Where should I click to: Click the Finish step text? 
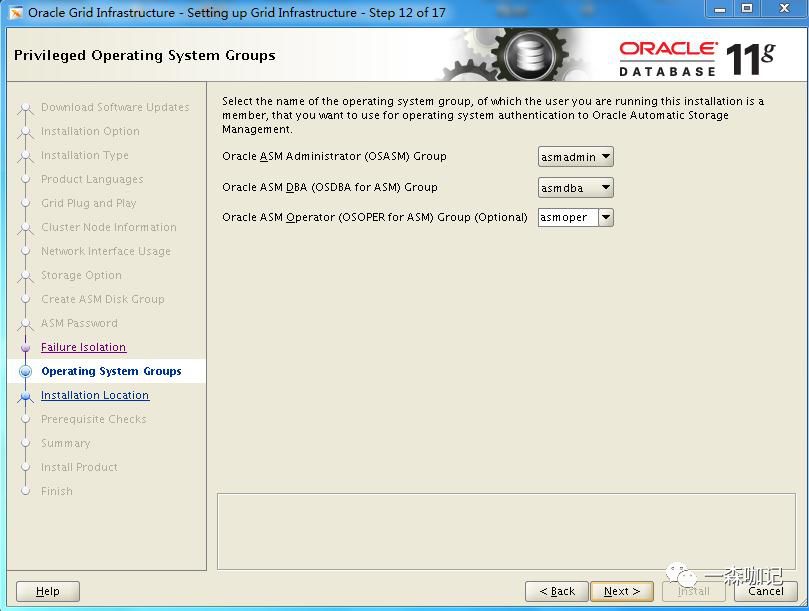click(57, 491)
